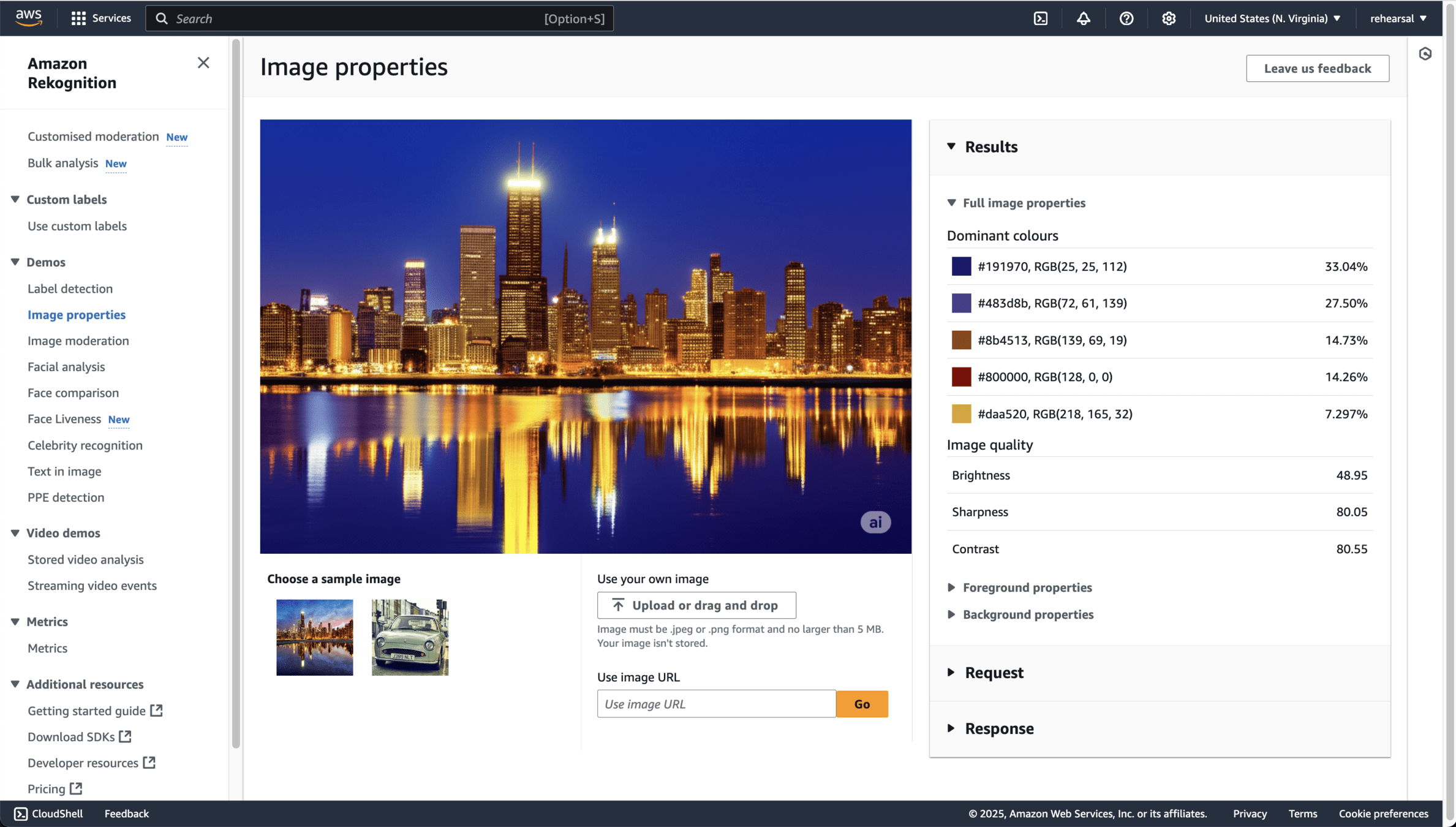Select the green car sample image

[x=410, y=637]
